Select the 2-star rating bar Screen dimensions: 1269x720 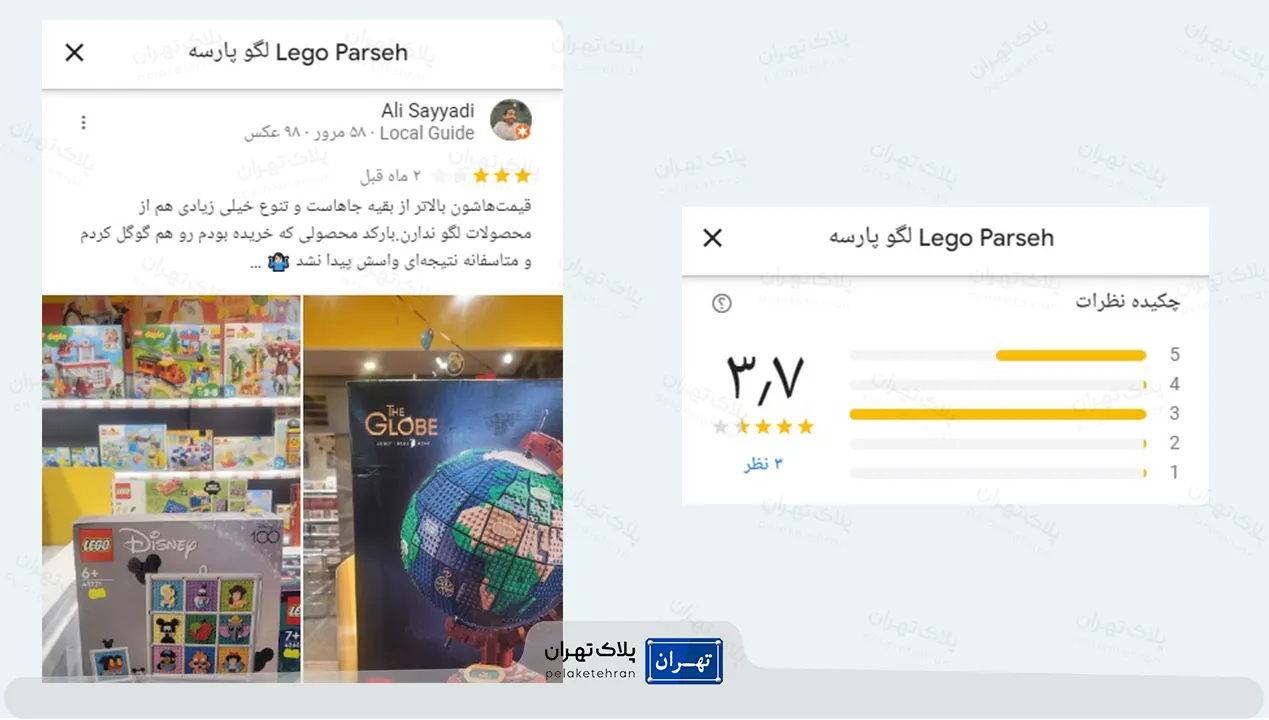998,443
